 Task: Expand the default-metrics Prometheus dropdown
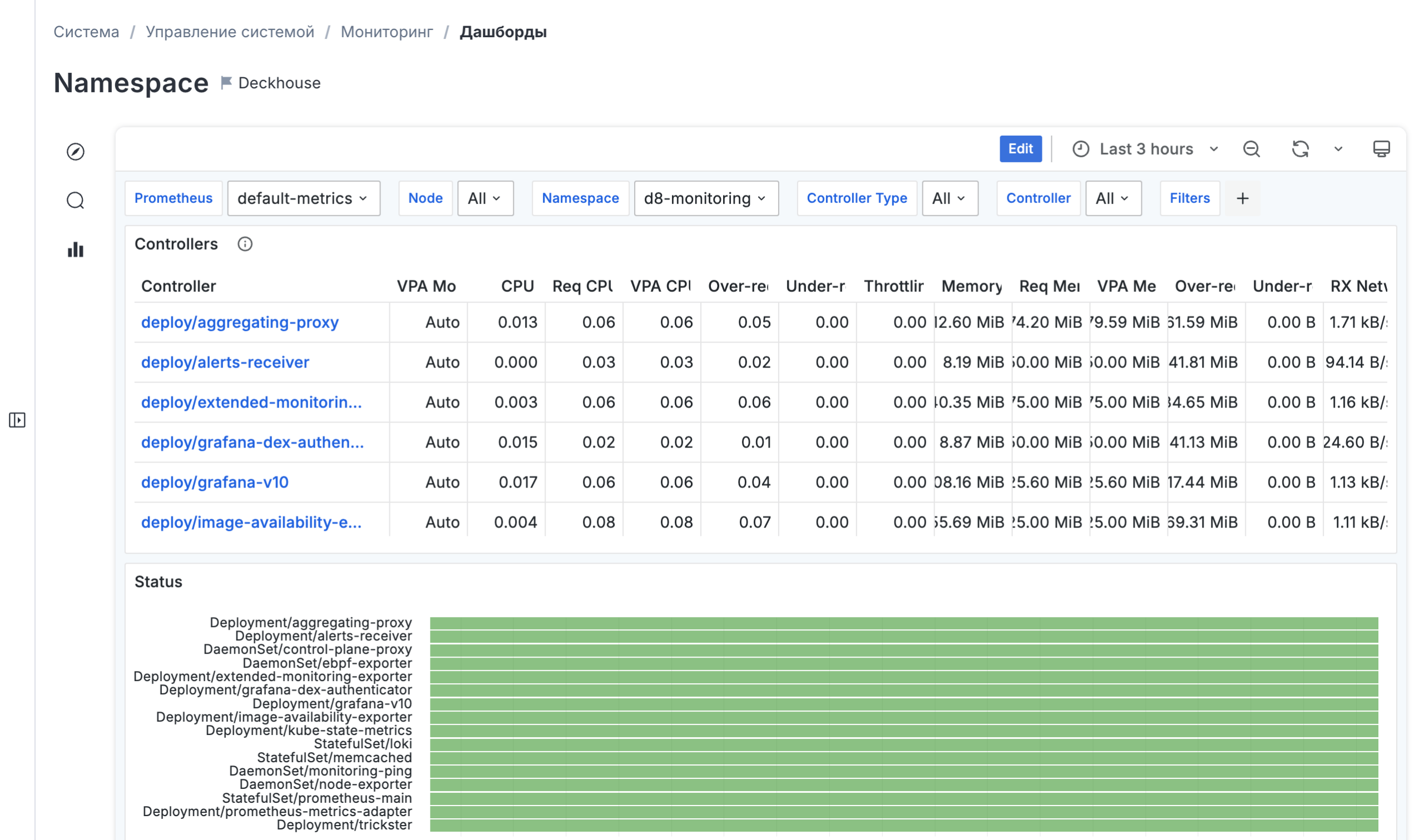[x=304, y=198]
